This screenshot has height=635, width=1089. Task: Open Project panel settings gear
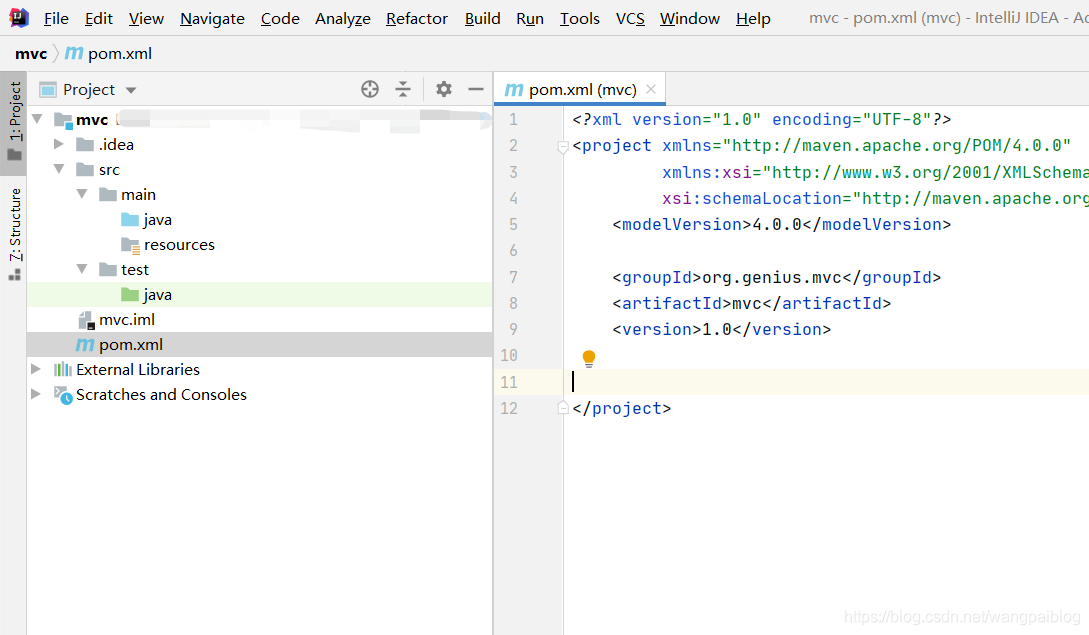click(x=444, y=89)
